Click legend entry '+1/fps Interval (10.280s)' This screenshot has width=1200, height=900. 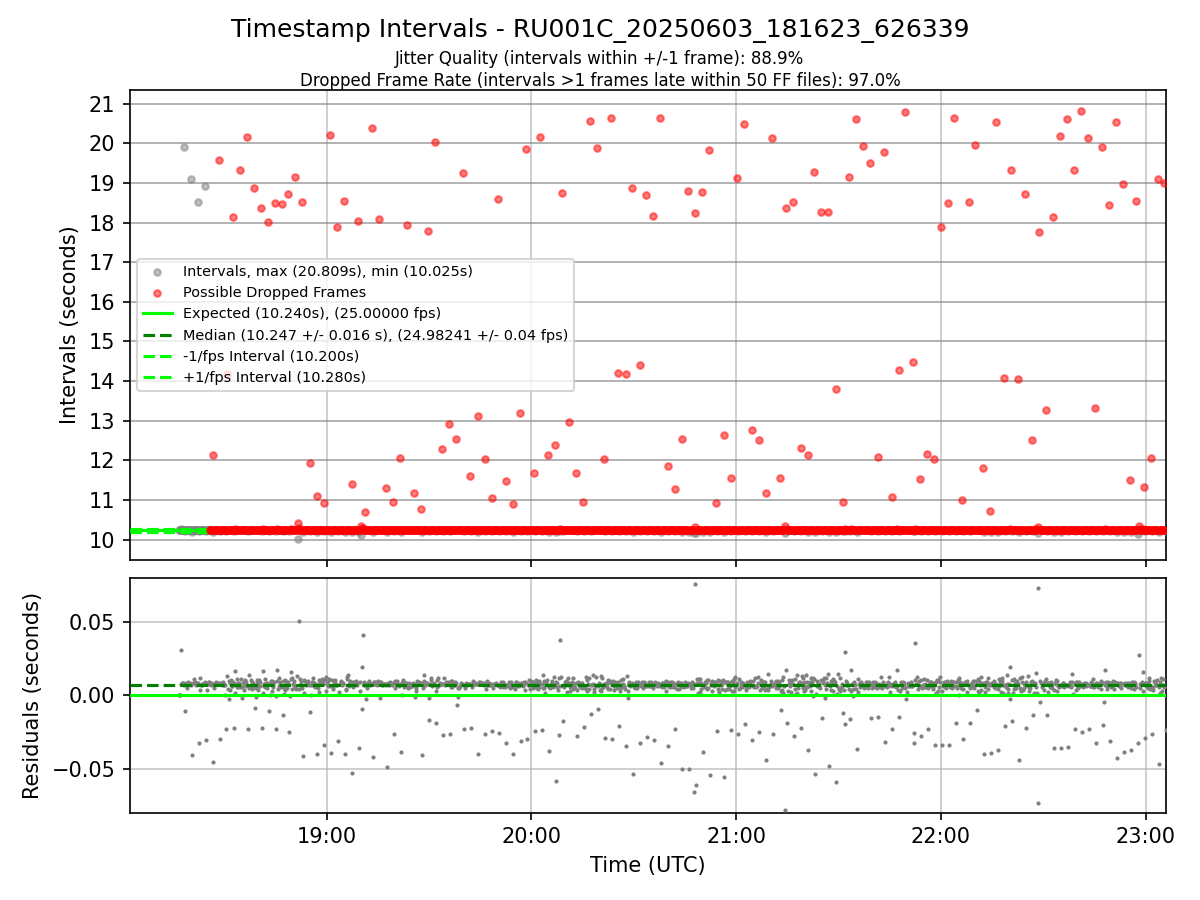274,377
